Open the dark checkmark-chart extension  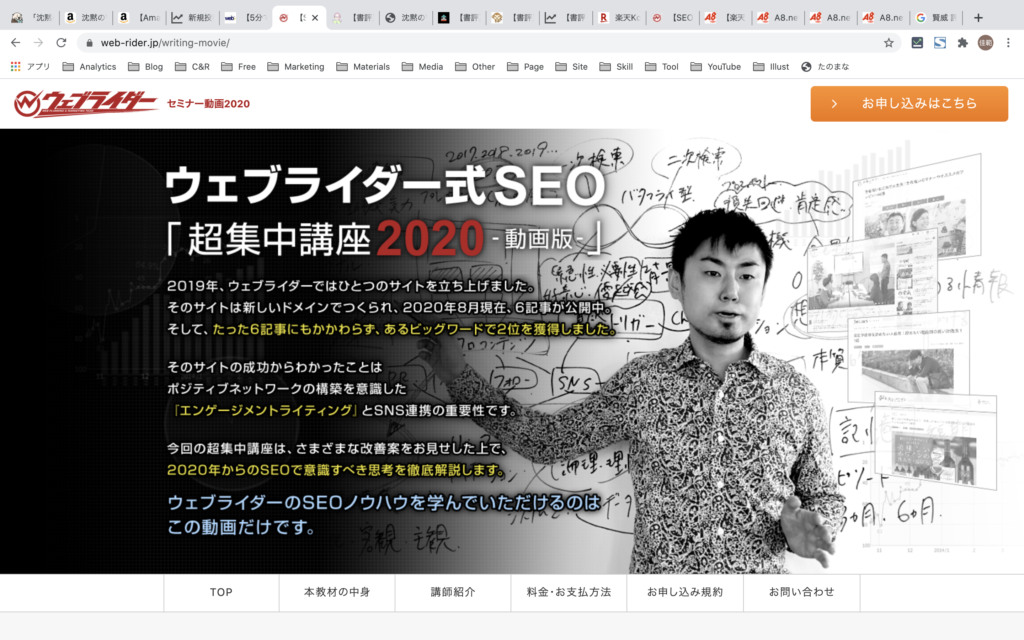(917, 42)
